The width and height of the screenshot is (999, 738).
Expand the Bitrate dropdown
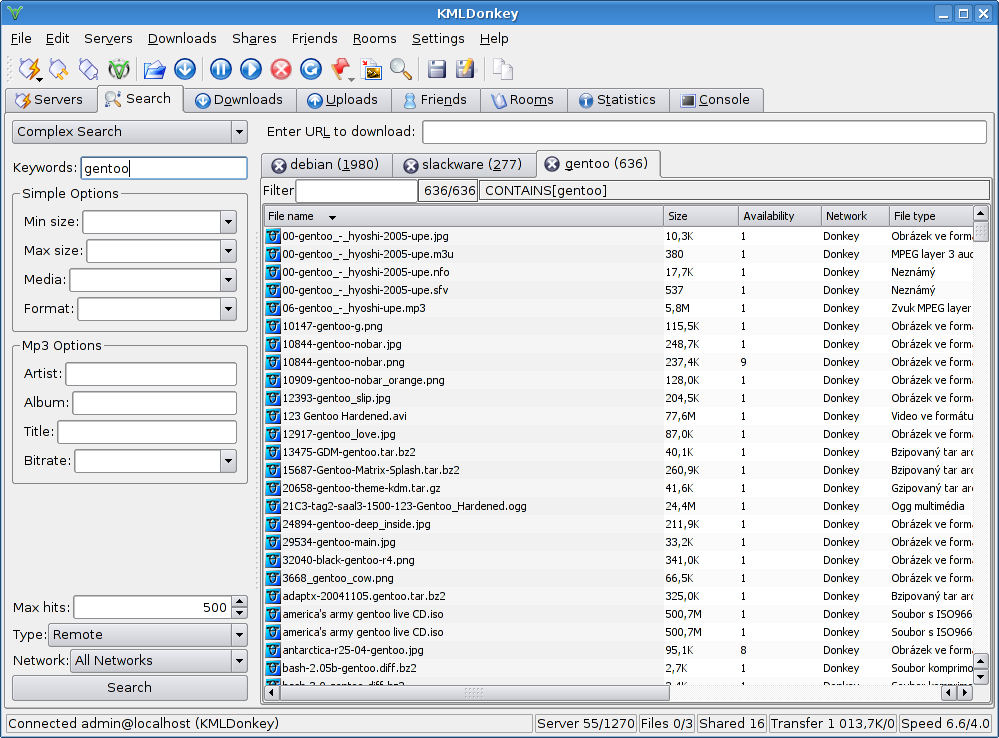[228, 461]
